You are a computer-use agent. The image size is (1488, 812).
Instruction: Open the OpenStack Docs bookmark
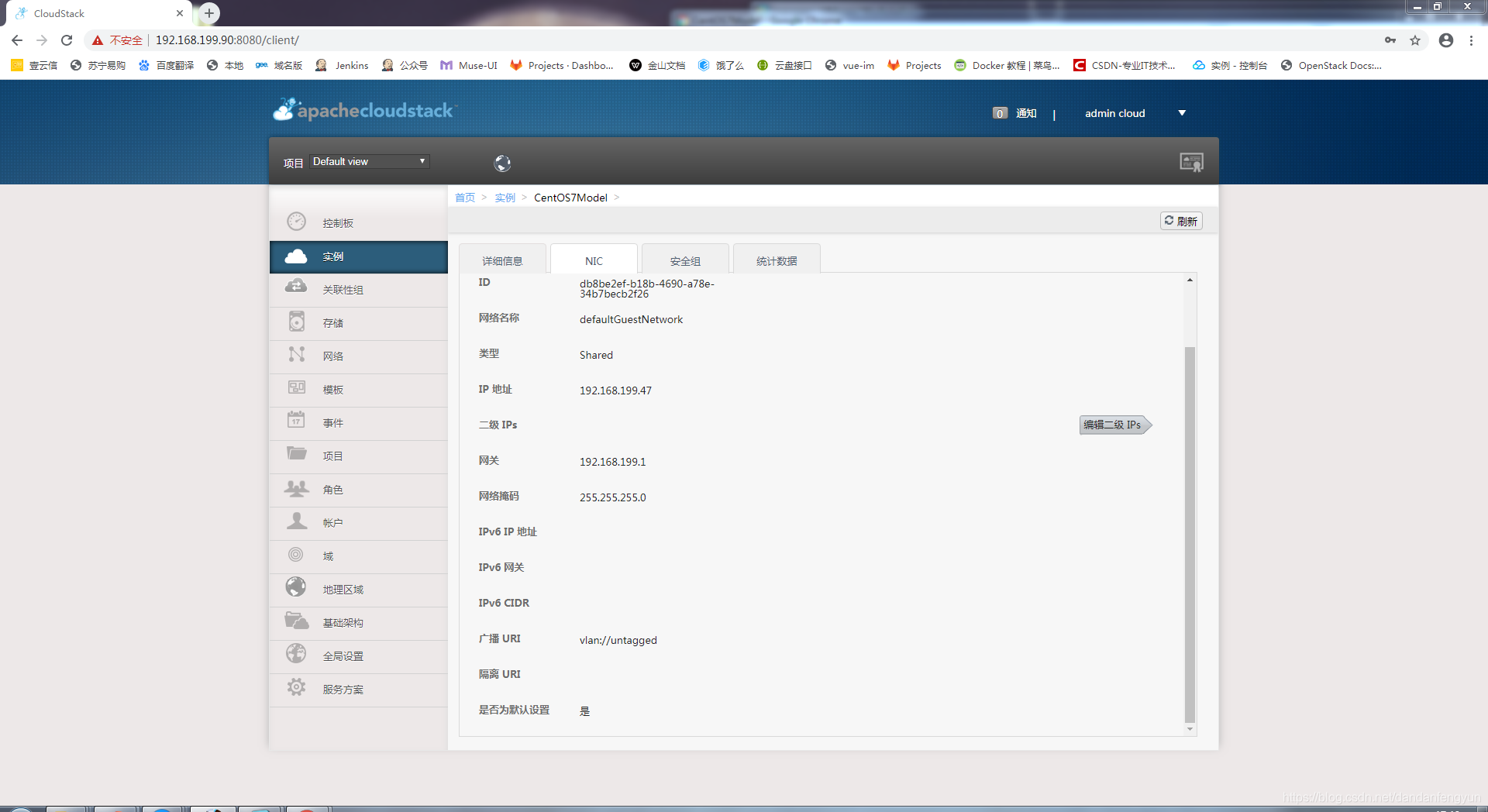(1331, 65)
